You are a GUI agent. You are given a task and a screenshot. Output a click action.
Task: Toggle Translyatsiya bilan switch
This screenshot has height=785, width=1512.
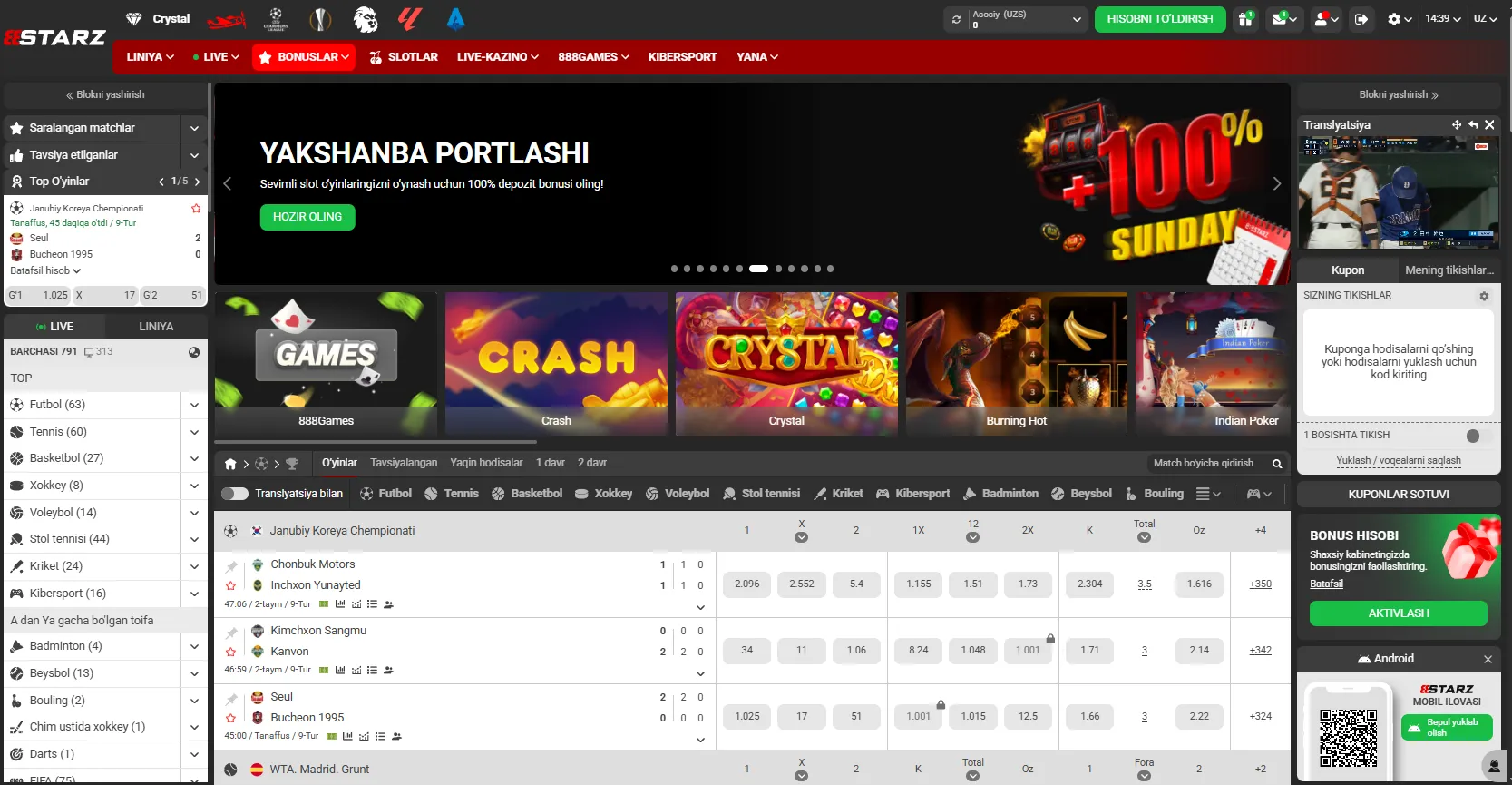(x=235, y=494)
